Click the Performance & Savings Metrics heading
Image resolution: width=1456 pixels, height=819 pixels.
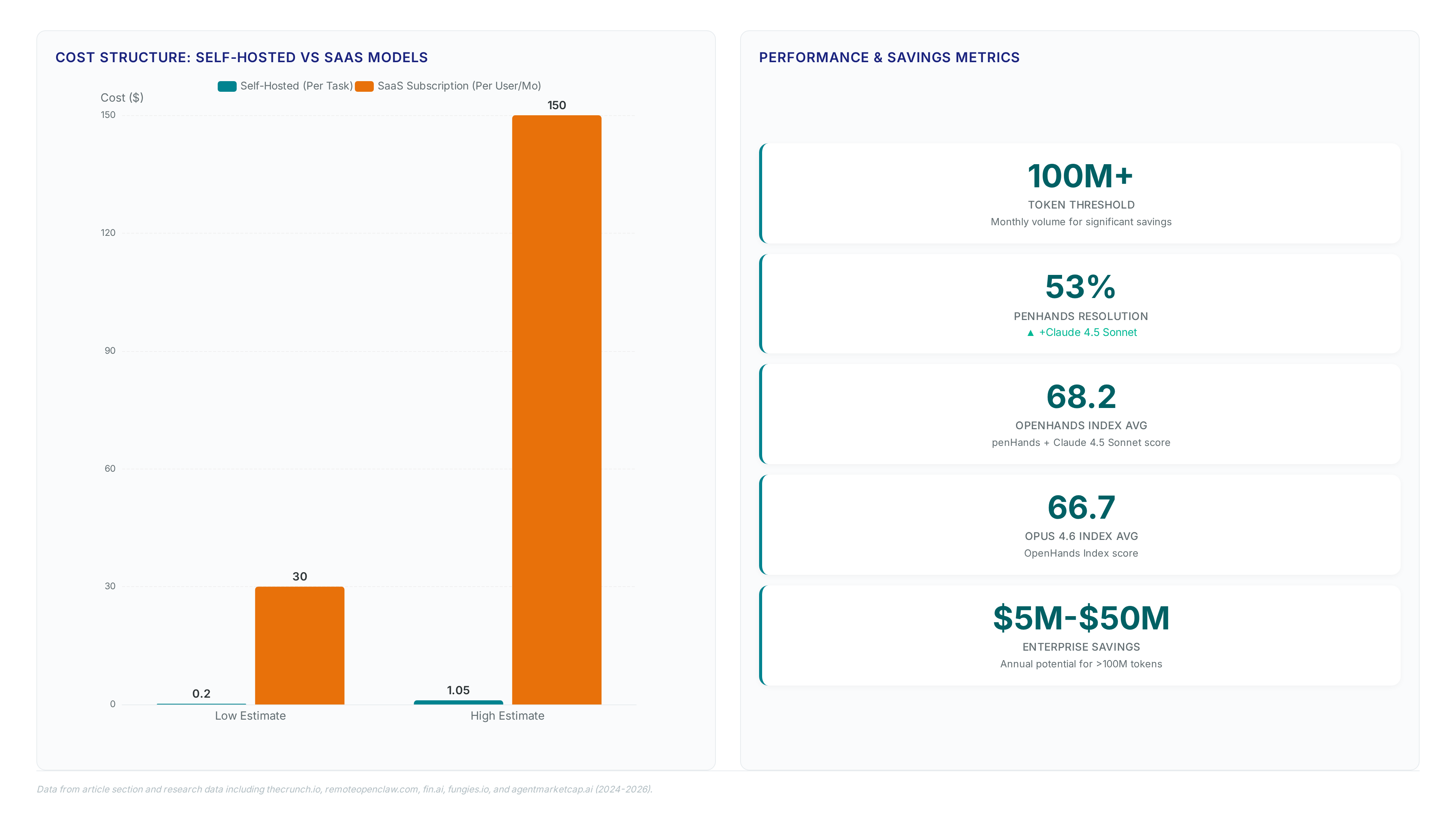(889, 58)
